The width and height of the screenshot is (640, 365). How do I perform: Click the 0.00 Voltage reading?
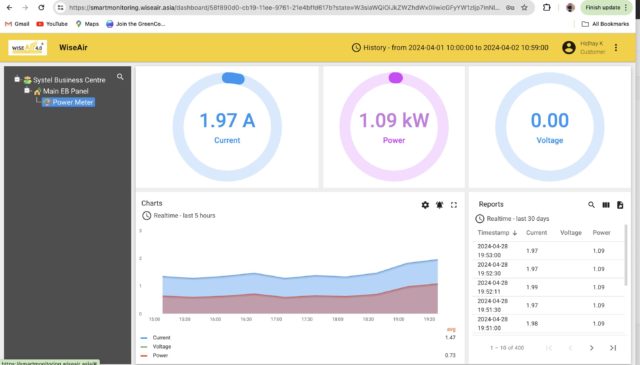pyautogui.click(x=550, y=120)
